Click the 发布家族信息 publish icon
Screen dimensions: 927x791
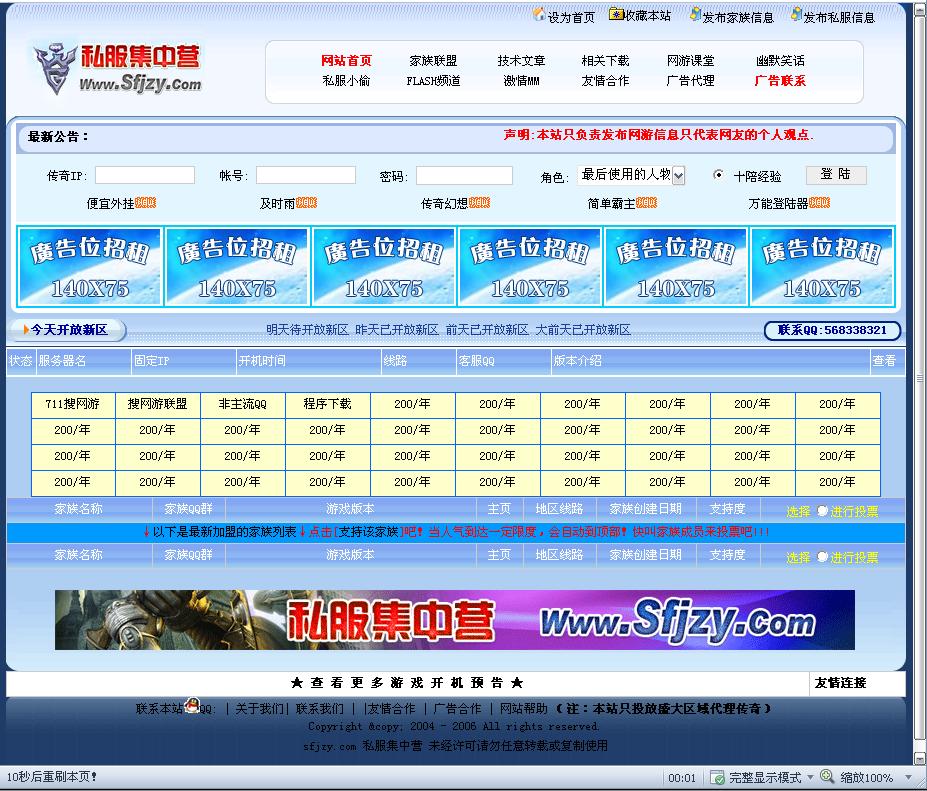click(x=694, y=15)
